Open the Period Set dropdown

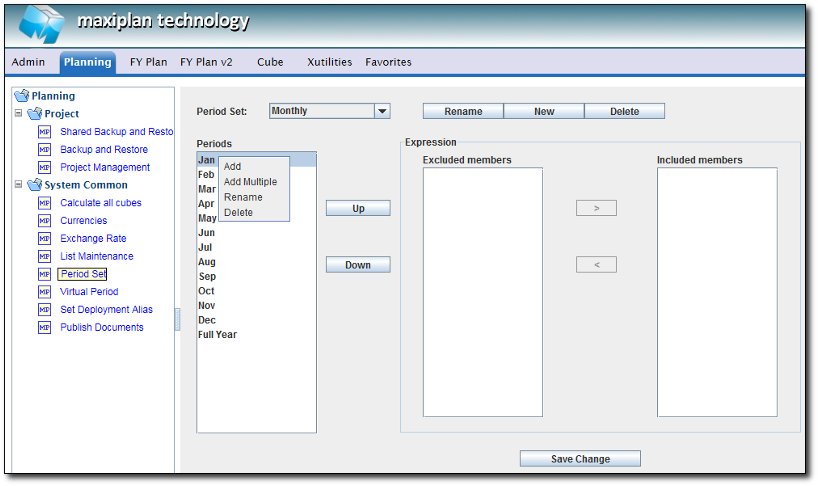coord(381,112)
